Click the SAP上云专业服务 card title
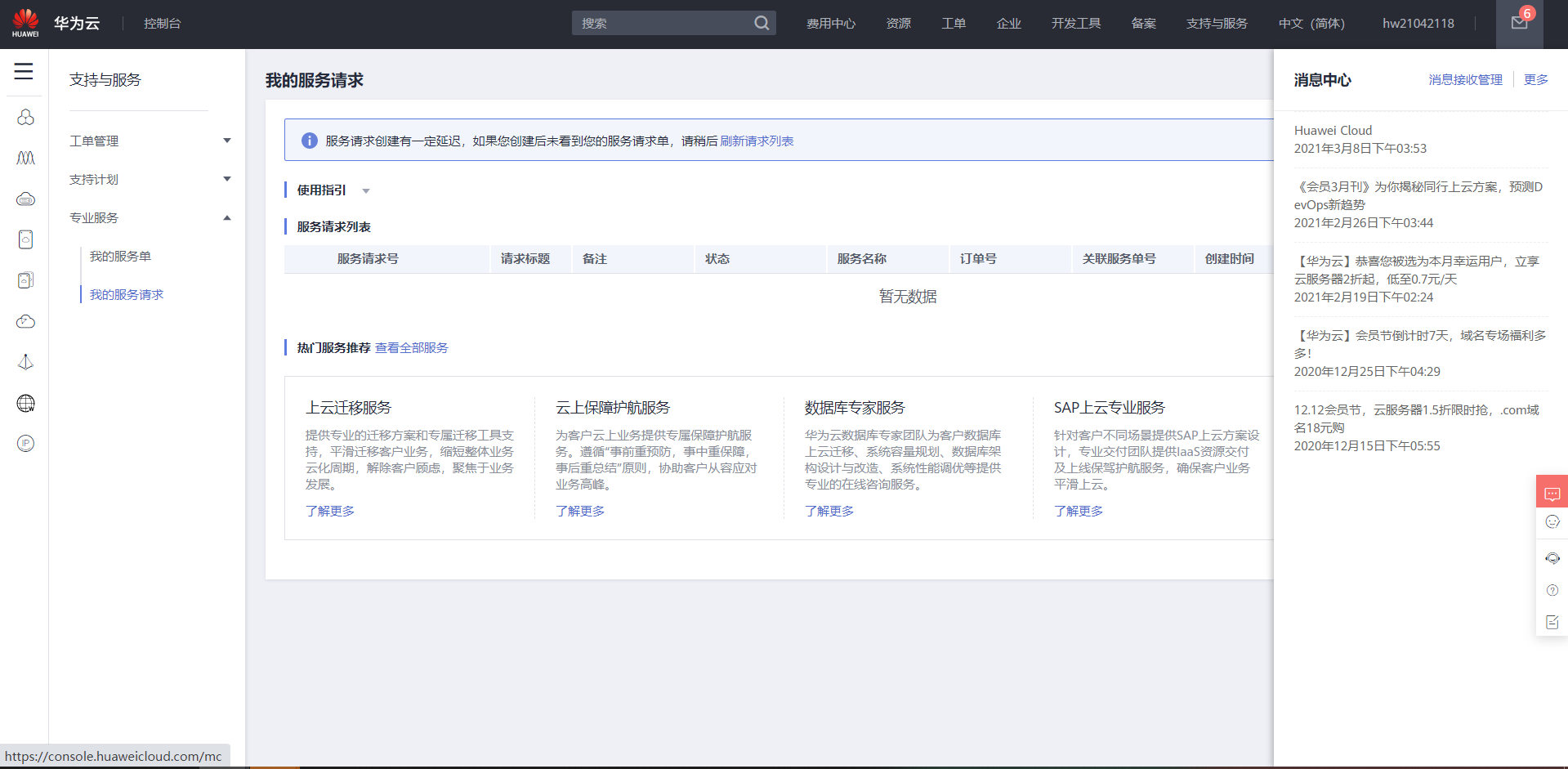The image size is (1568, 769). click(x=1110, y=407)
